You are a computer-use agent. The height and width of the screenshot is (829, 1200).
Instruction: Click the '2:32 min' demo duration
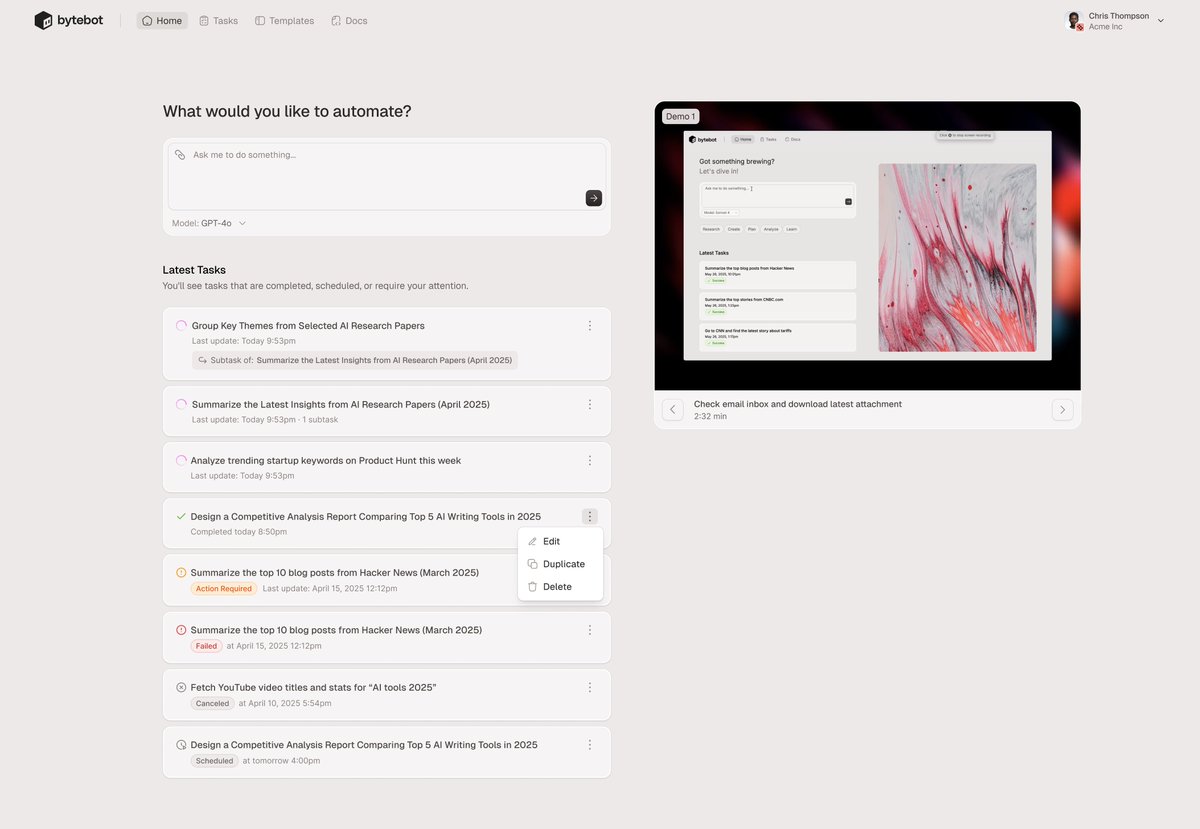711,416
